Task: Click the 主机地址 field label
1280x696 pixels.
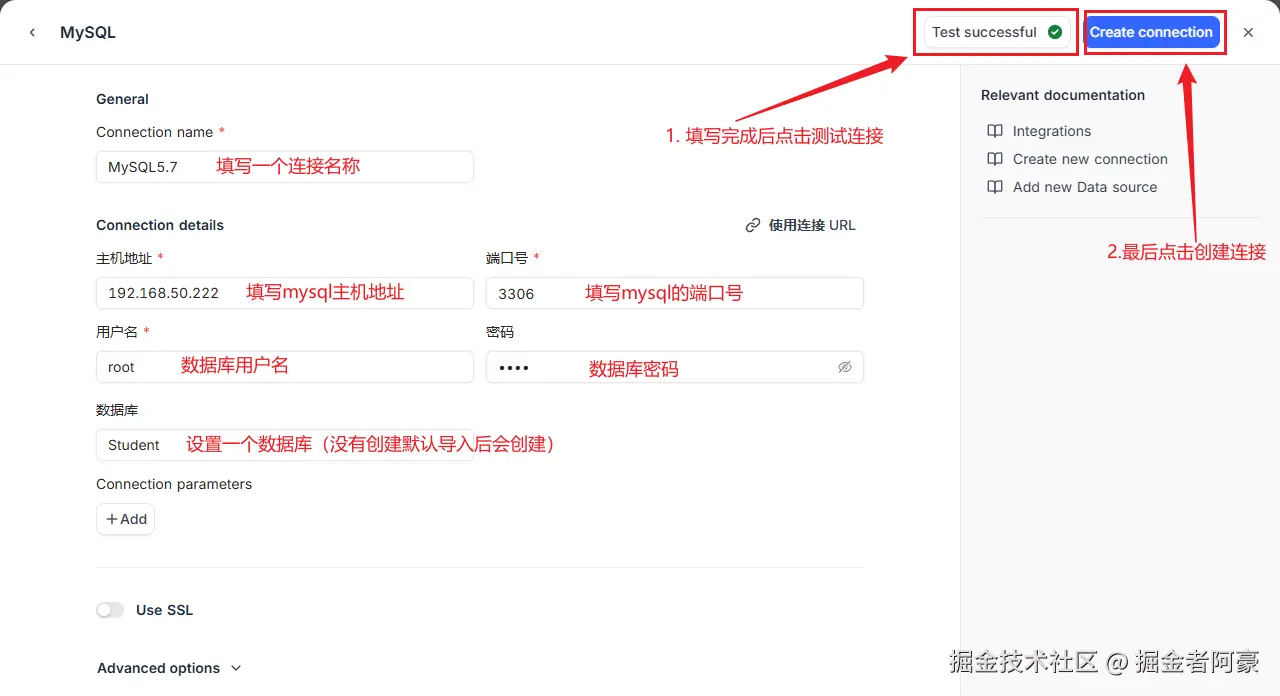Action: 124,258
